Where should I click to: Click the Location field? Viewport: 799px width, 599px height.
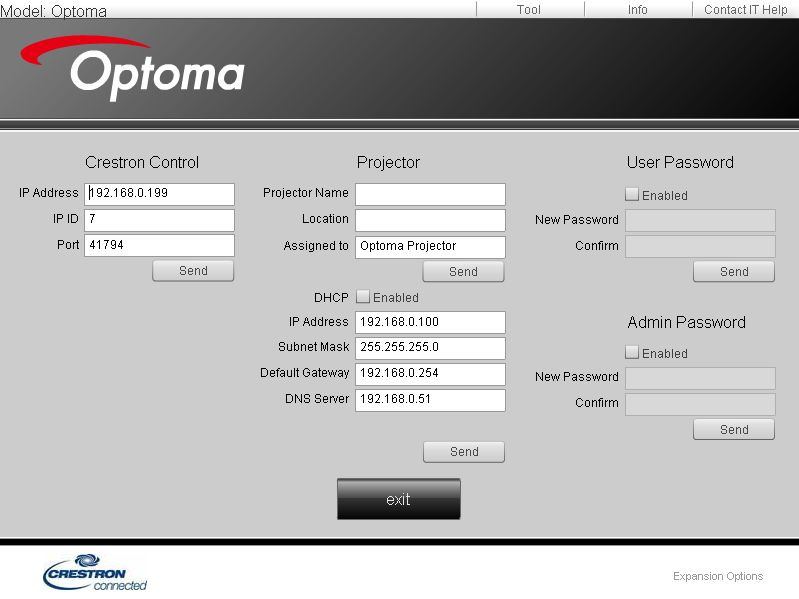[x=430, y=220]
